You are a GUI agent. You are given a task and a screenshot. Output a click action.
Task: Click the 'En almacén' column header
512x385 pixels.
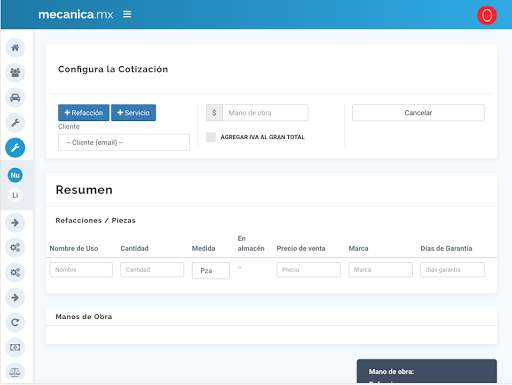(251, 243)
